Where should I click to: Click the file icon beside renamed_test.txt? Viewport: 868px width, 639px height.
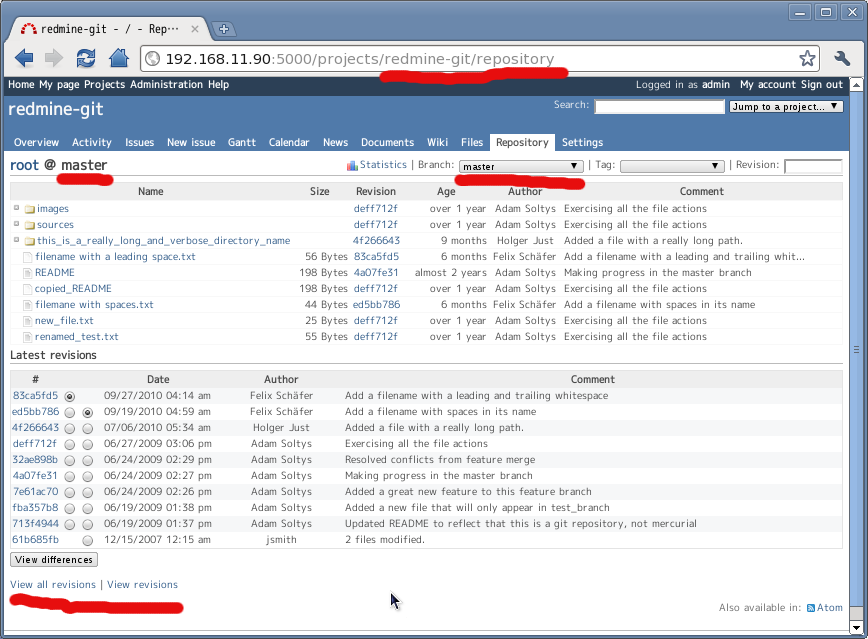27,337
